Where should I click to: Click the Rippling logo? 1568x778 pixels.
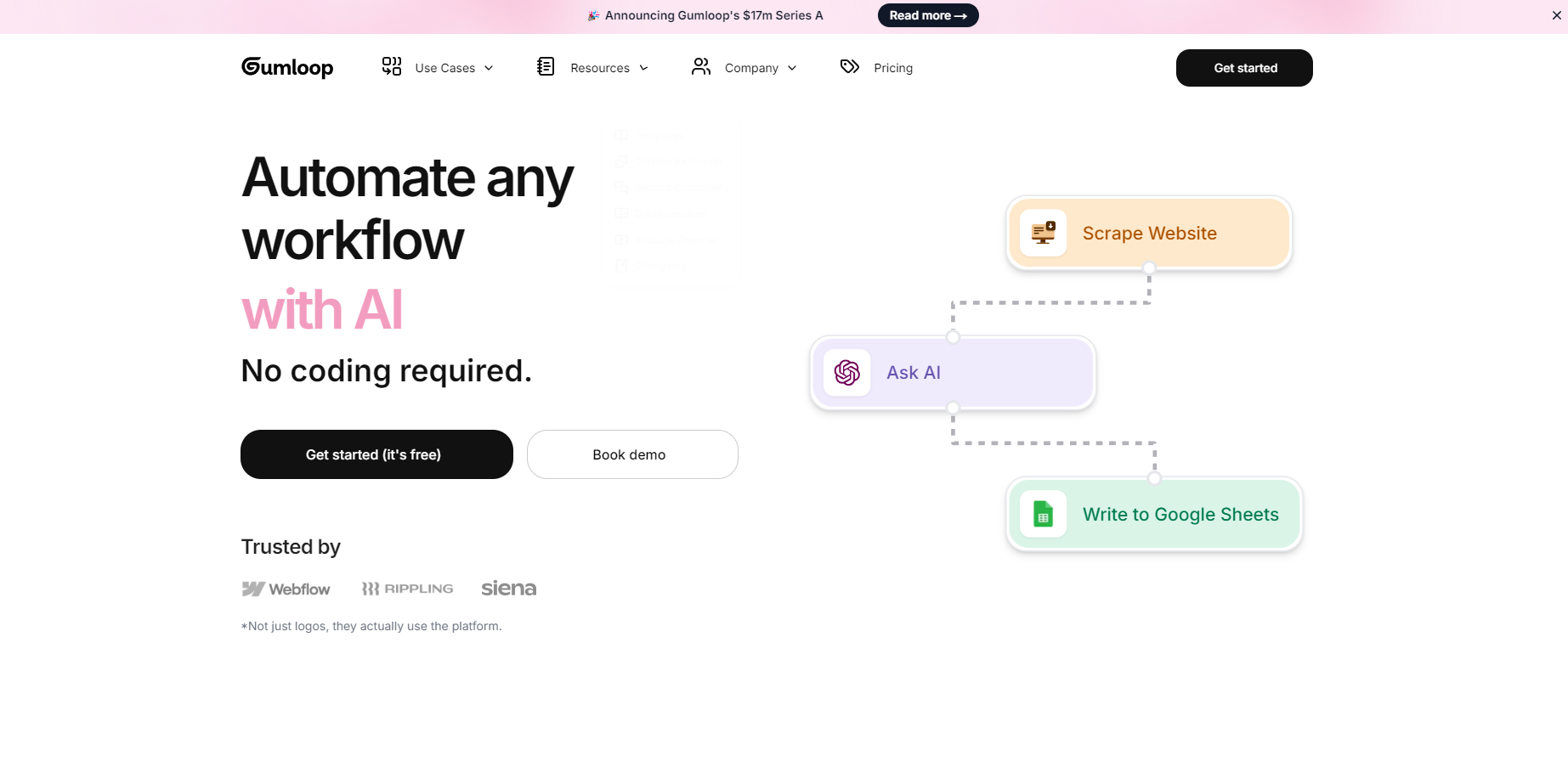408,589
